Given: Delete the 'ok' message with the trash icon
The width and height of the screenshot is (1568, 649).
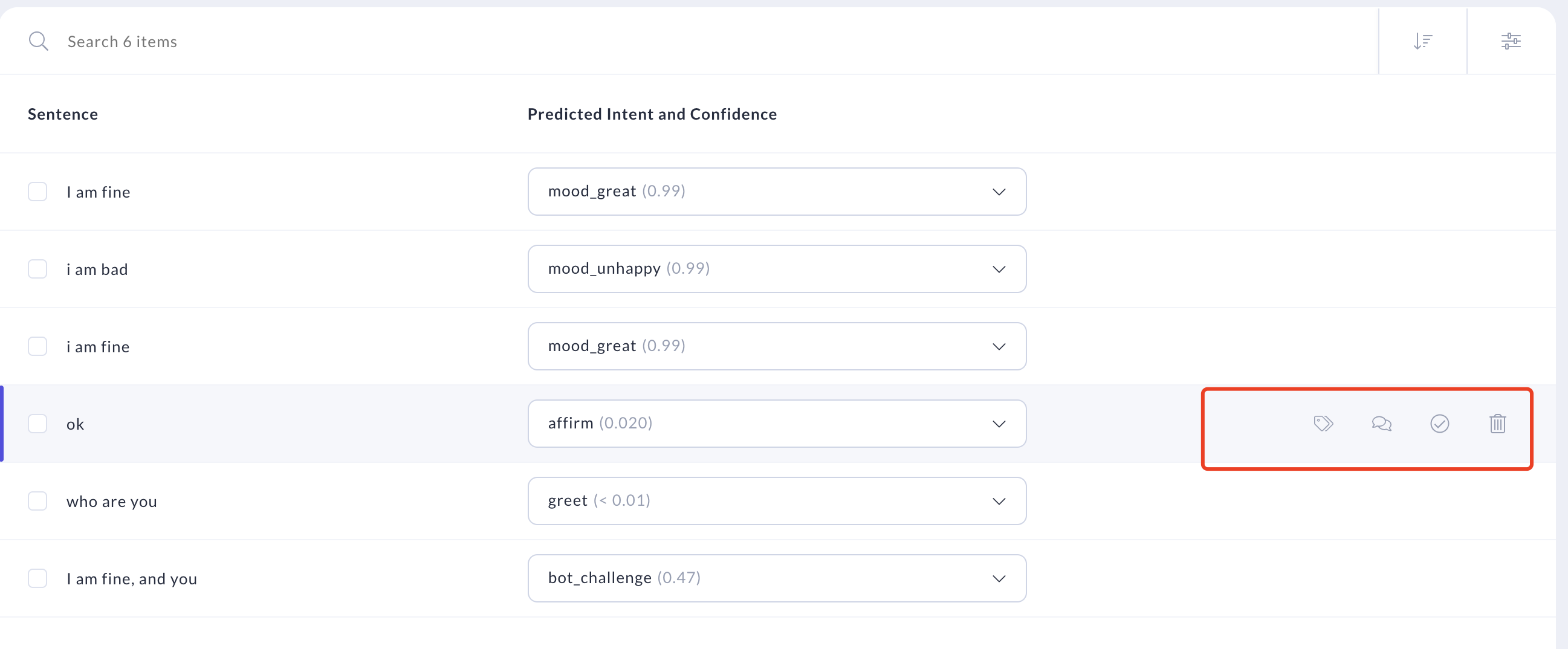Looking at the screenshot, I should (x=1497, y=424).
